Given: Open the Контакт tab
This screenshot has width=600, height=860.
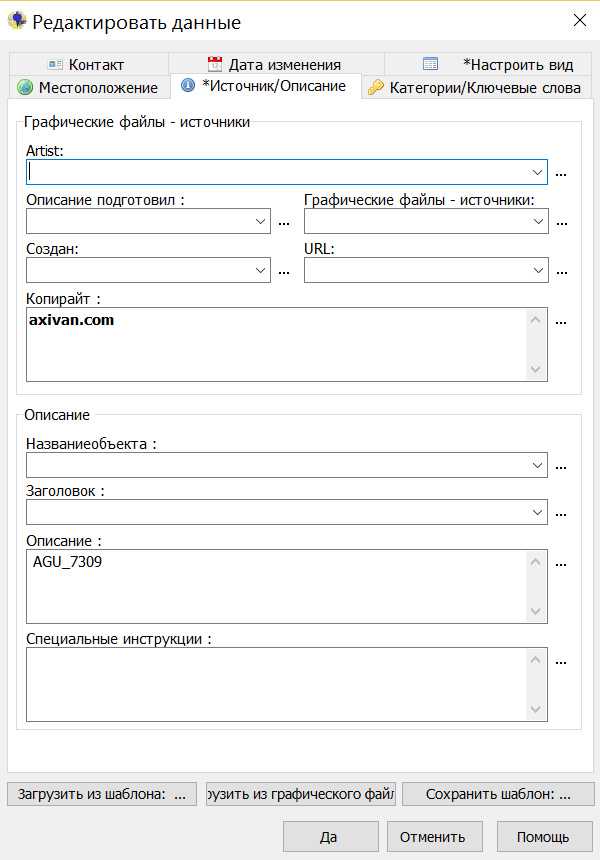Looking at the screenshot, I should [89, 64].
